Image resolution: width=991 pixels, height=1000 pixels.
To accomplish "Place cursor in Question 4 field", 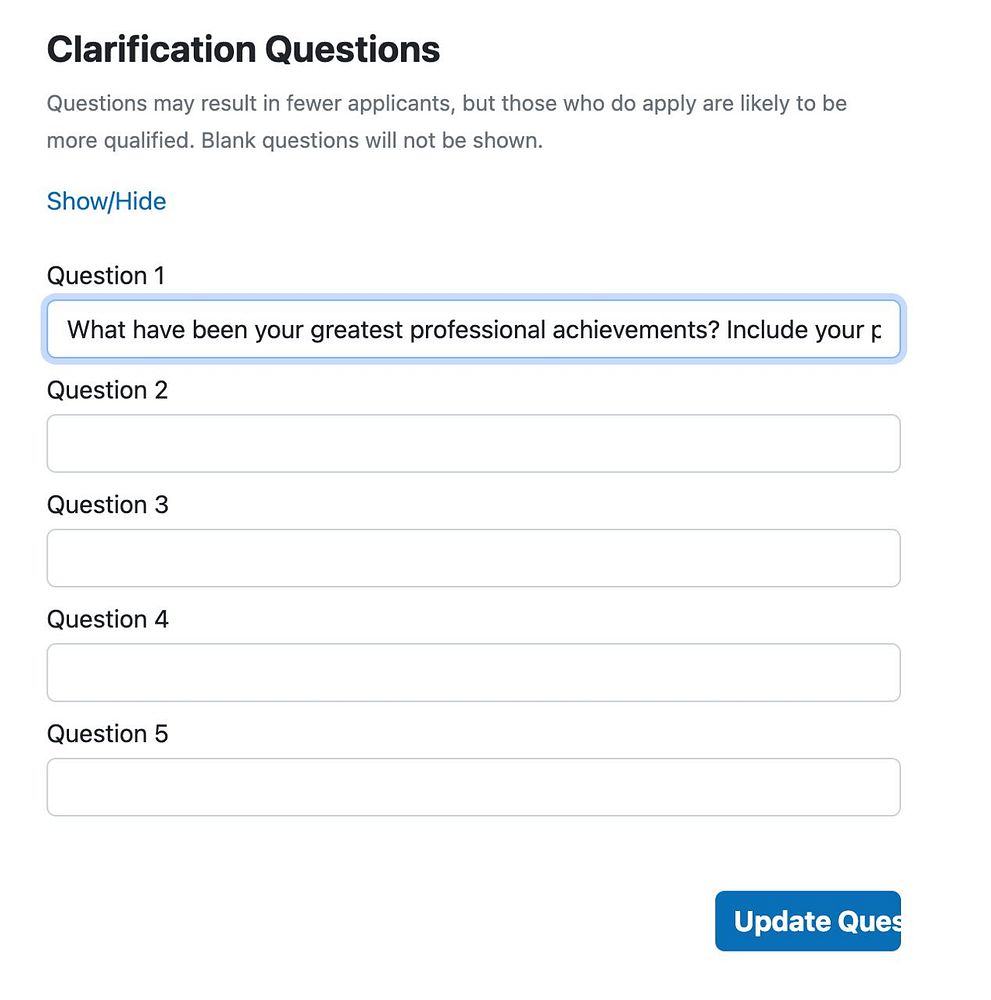I will 473,672.
